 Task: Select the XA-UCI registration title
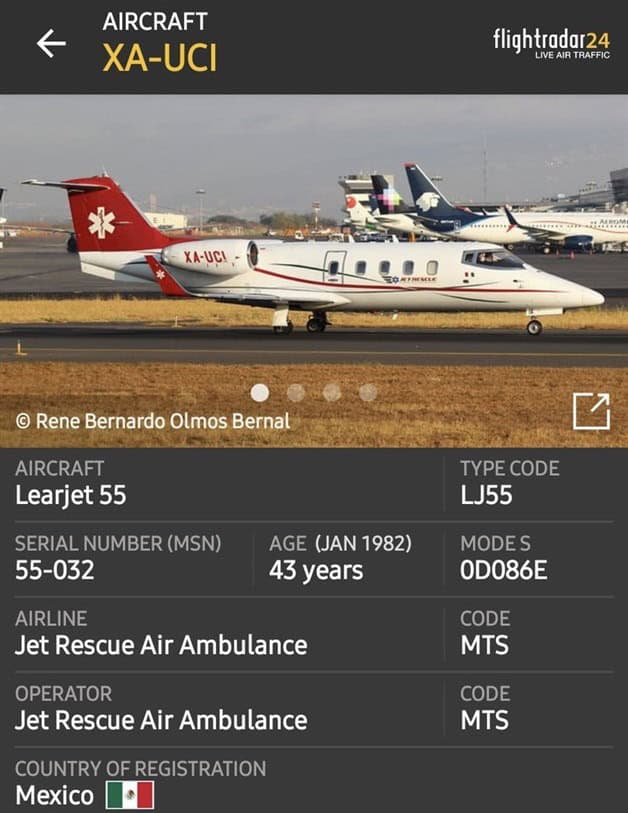[x=160, y=58]
